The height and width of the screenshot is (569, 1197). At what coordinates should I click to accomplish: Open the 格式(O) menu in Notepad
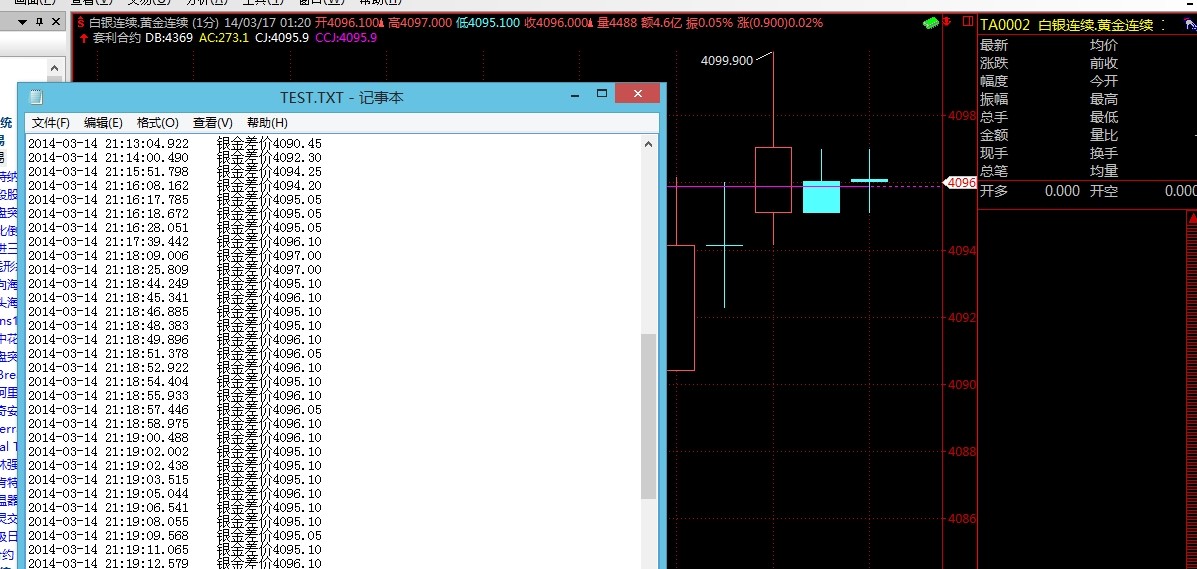point(157,122)
